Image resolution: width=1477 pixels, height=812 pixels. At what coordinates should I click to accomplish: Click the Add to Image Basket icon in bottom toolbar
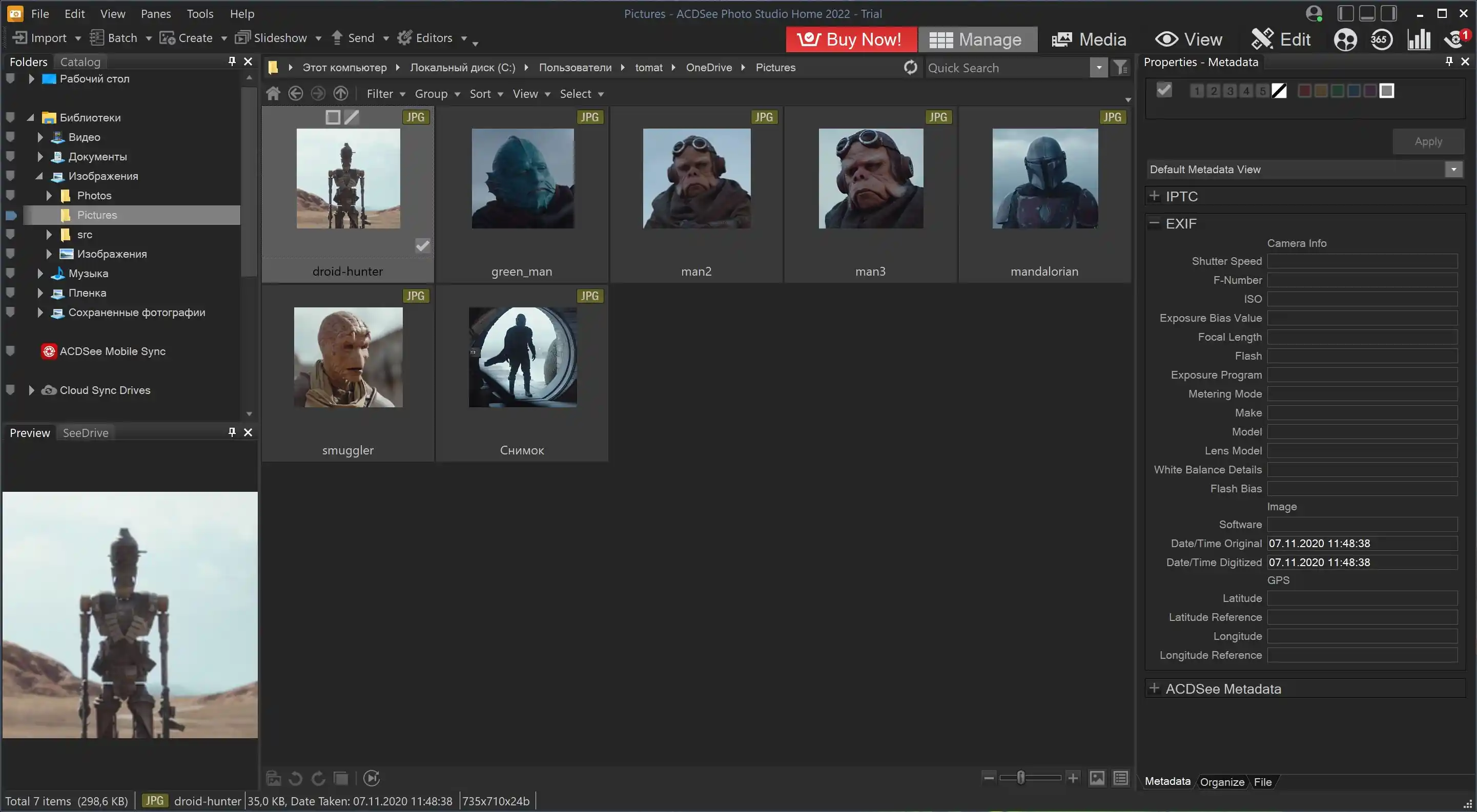274,778
